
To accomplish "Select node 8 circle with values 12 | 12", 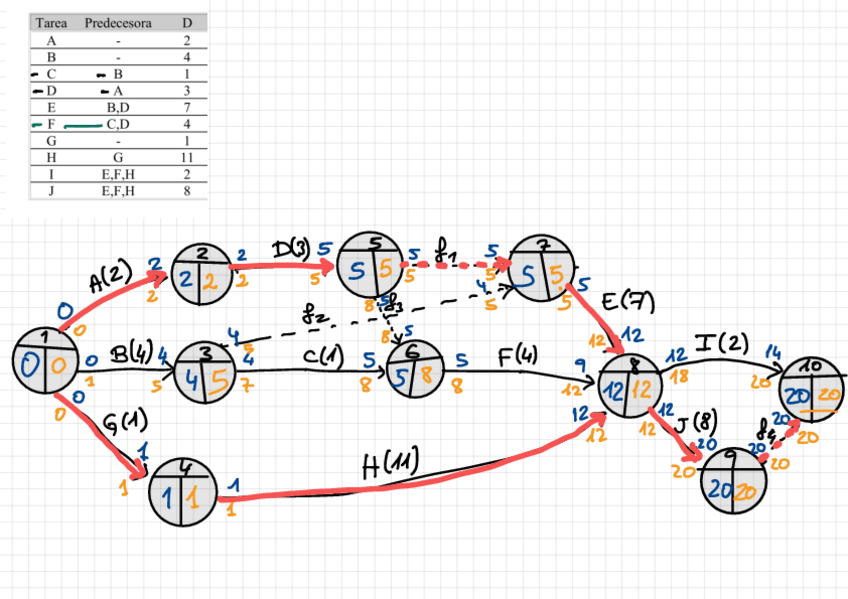I will click(x=630, y=385).
